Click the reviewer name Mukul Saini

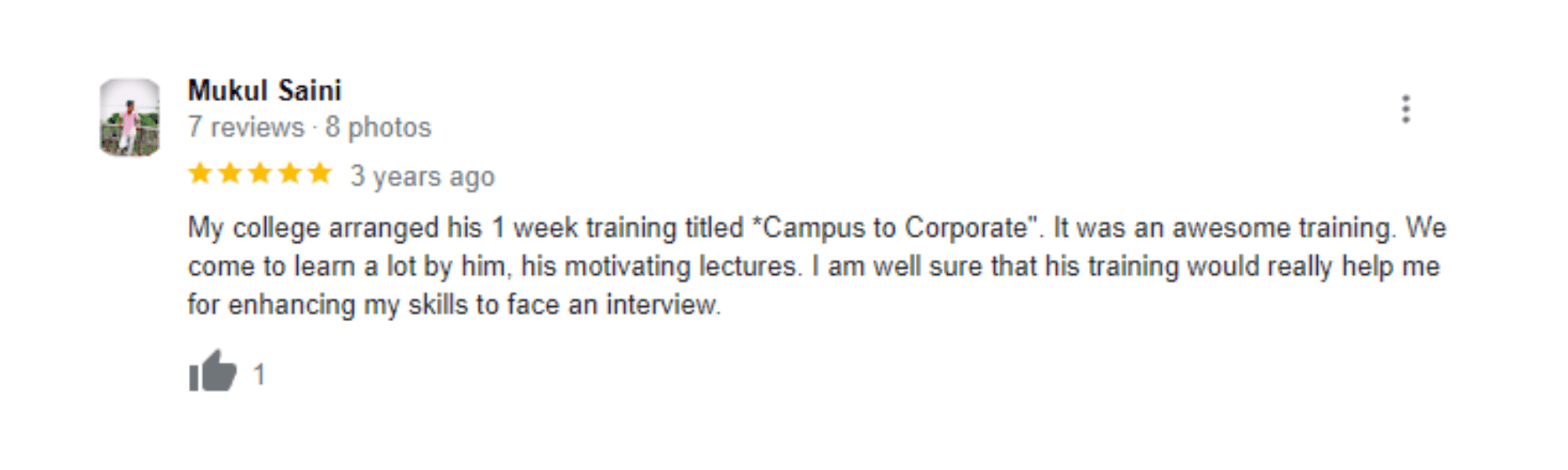tap(264, 91)
